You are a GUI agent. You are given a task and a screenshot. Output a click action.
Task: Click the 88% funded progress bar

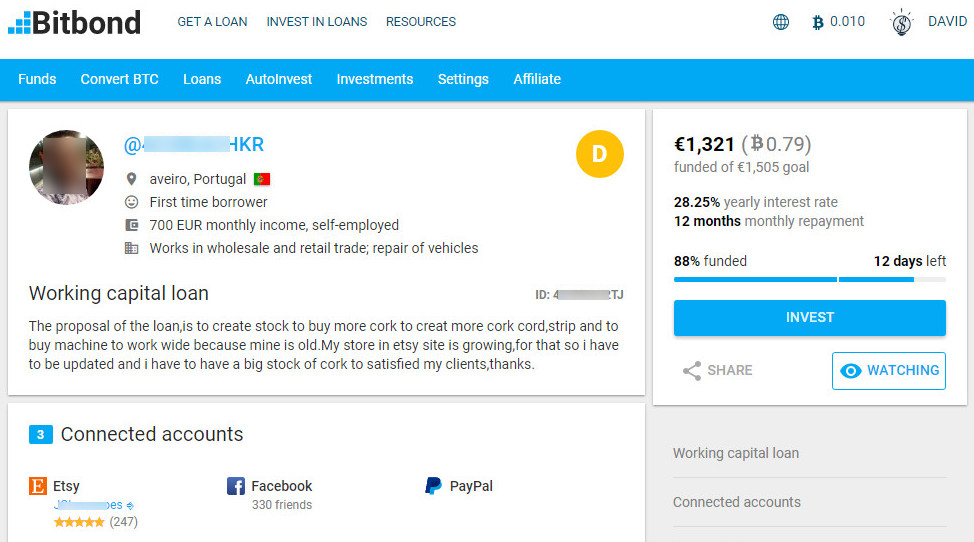809,280
